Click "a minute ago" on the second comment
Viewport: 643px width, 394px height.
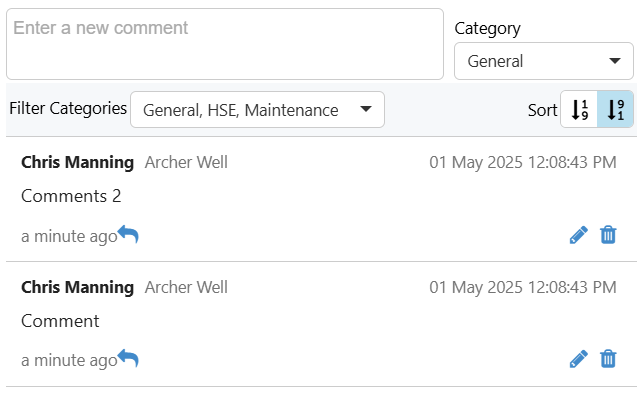pos(69,361)
